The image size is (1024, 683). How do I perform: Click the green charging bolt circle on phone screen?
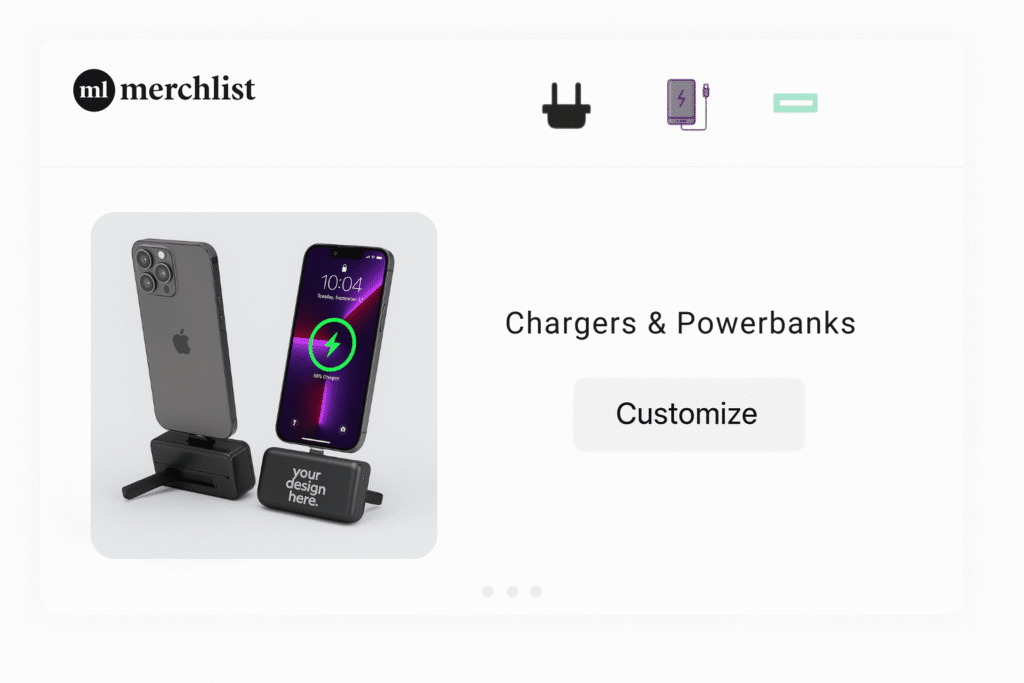coord(332,344)
